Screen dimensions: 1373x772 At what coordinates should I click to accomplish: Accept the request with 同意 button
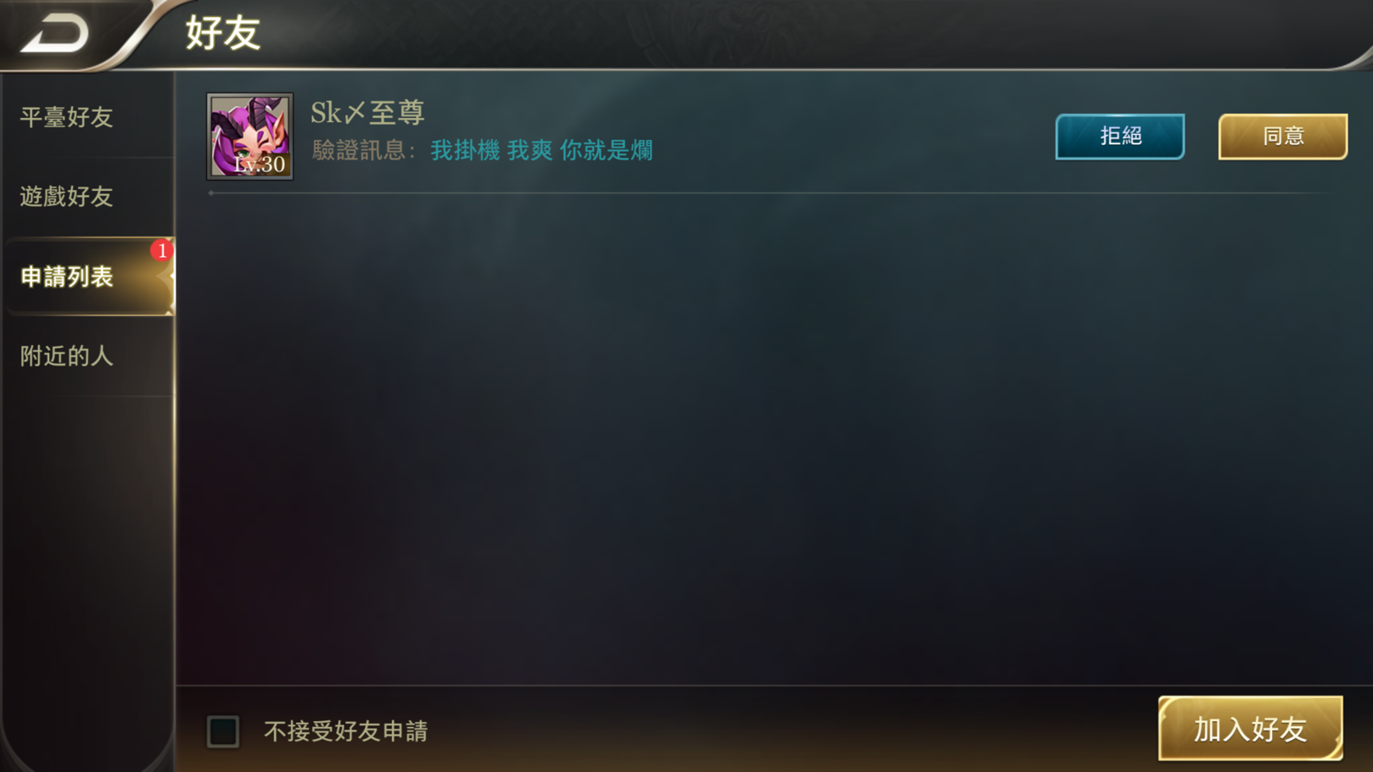coord(1283,136)
